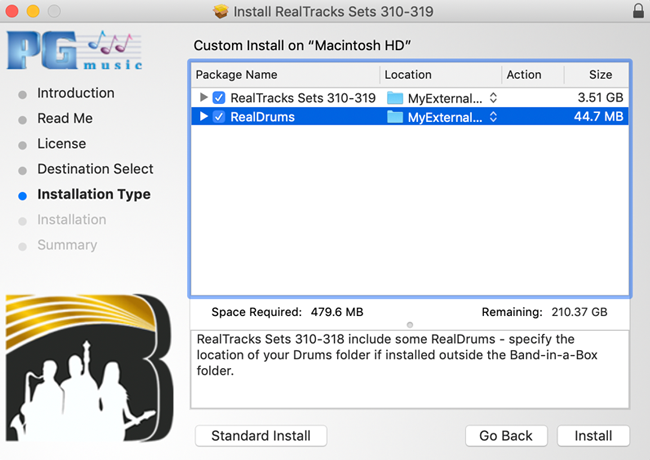
Task: Click the Band-in-a-Box silhouette artwork
Action: coord(90,368)
